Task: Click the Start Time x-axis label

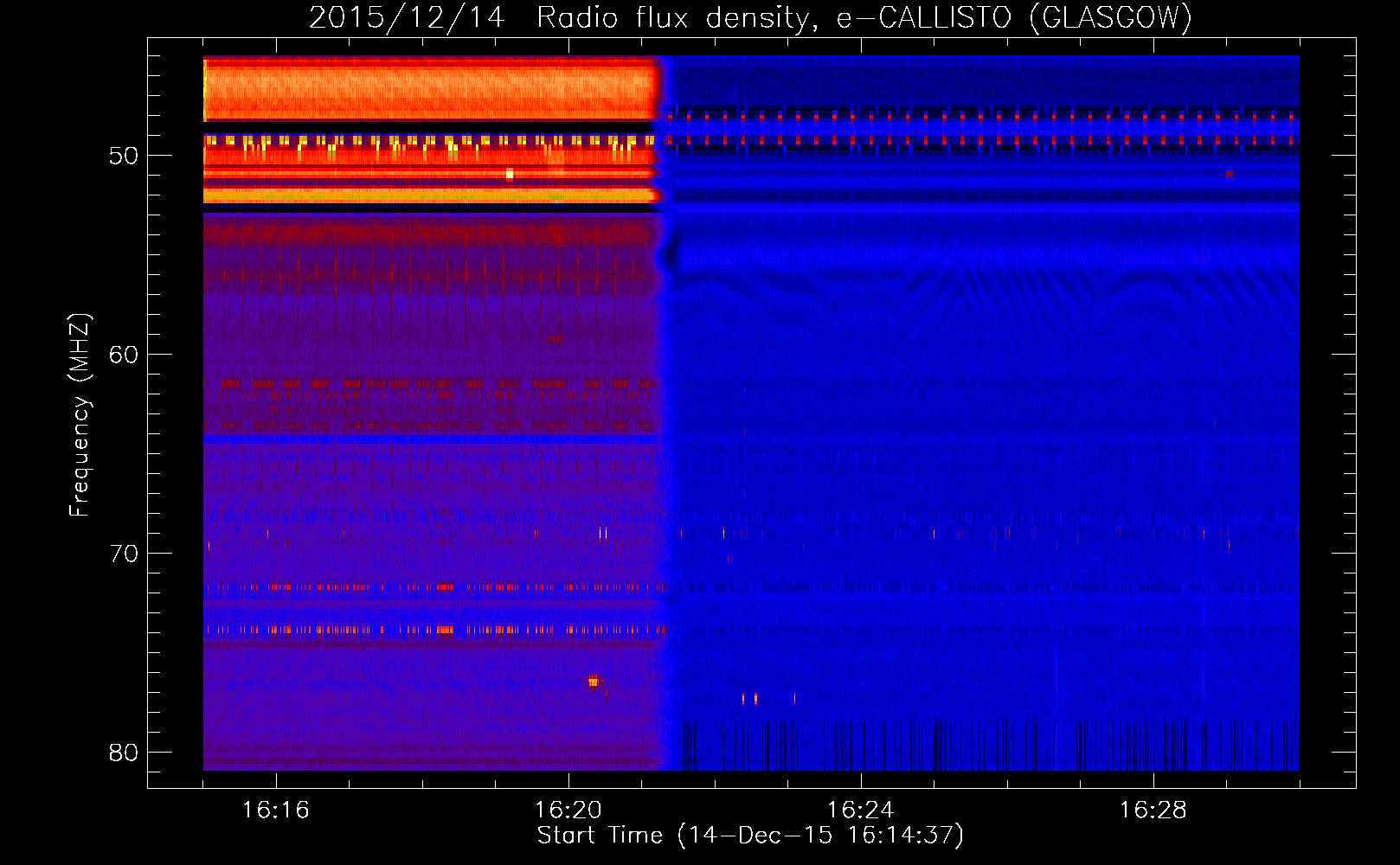Action: [750, 836]
